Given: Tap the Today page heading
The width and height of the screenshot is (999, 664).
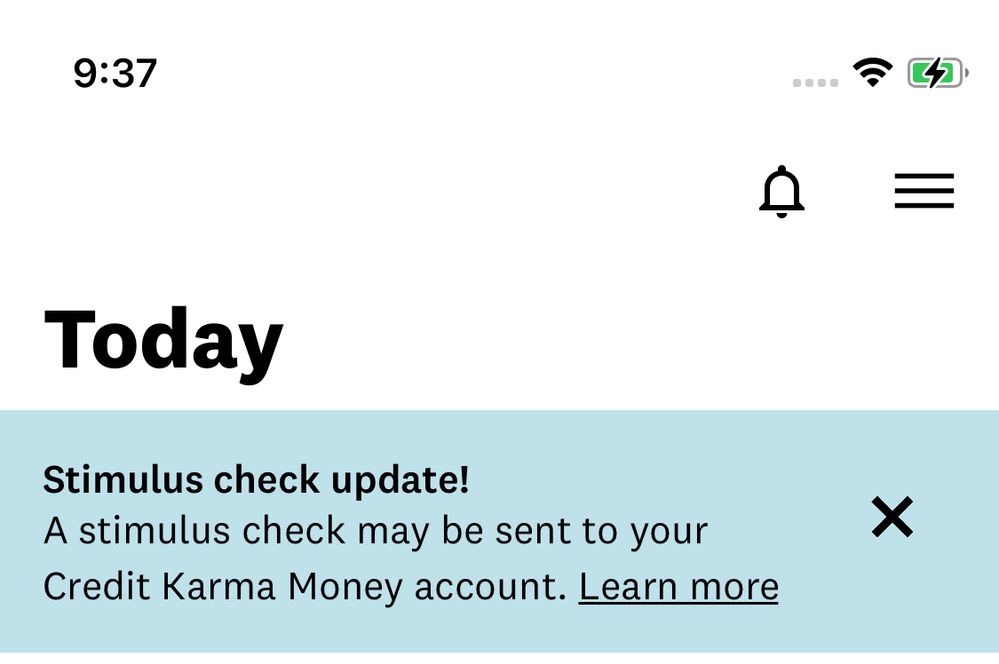Looking at the screenshot, I should pos(164,341).
